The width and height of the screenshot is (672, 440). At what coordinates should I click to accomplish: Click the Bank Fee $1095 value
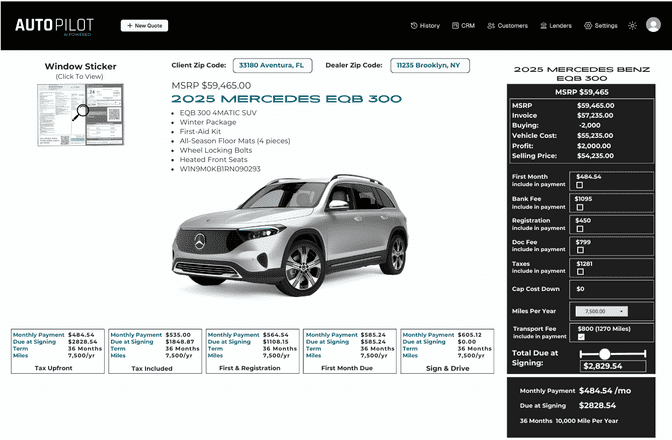pos(583,199)
